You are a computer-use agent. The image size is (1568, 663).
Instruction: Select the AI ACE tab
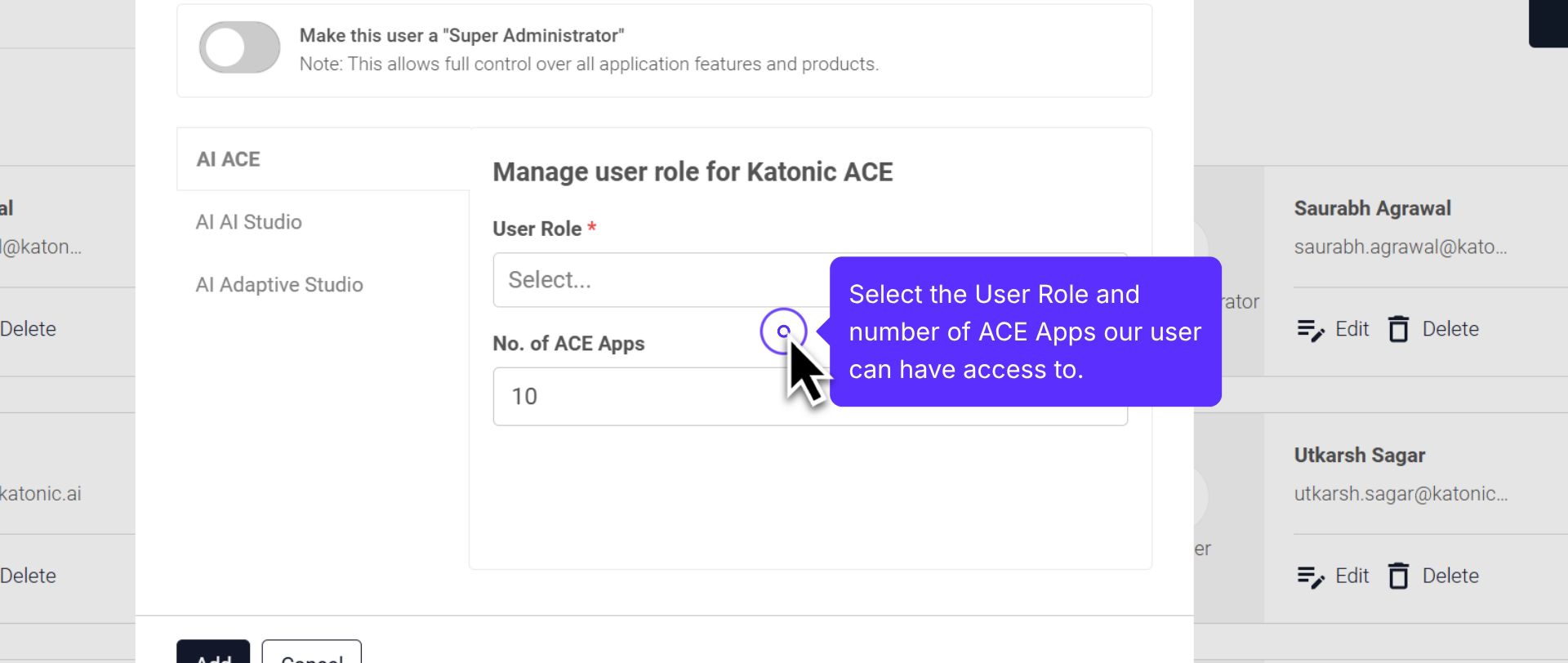pos(229,159)
